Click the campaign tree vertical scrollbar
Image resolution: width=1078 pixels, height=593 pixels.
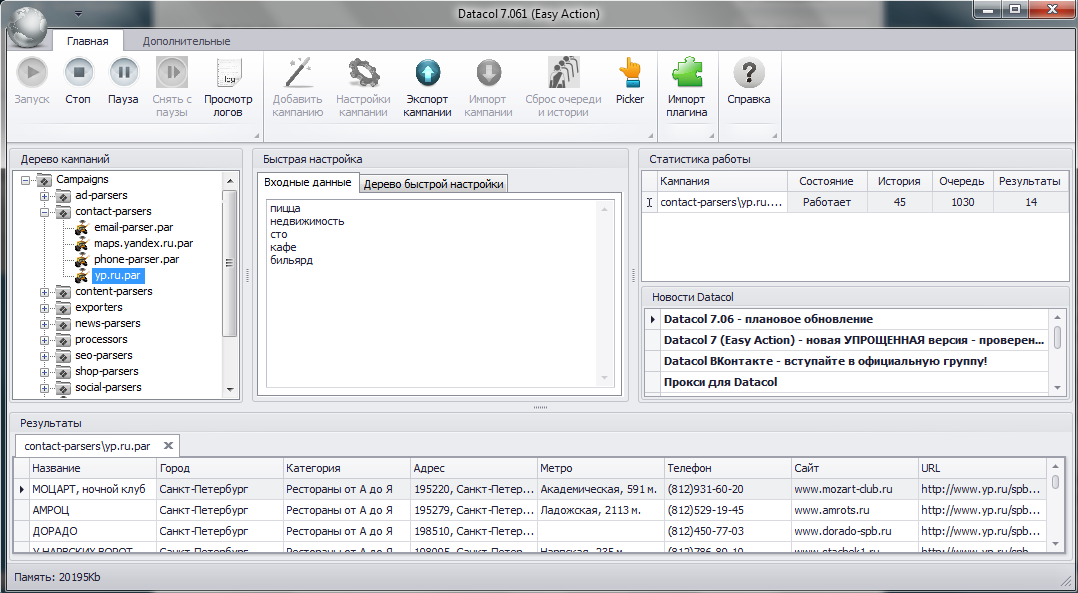230,284
